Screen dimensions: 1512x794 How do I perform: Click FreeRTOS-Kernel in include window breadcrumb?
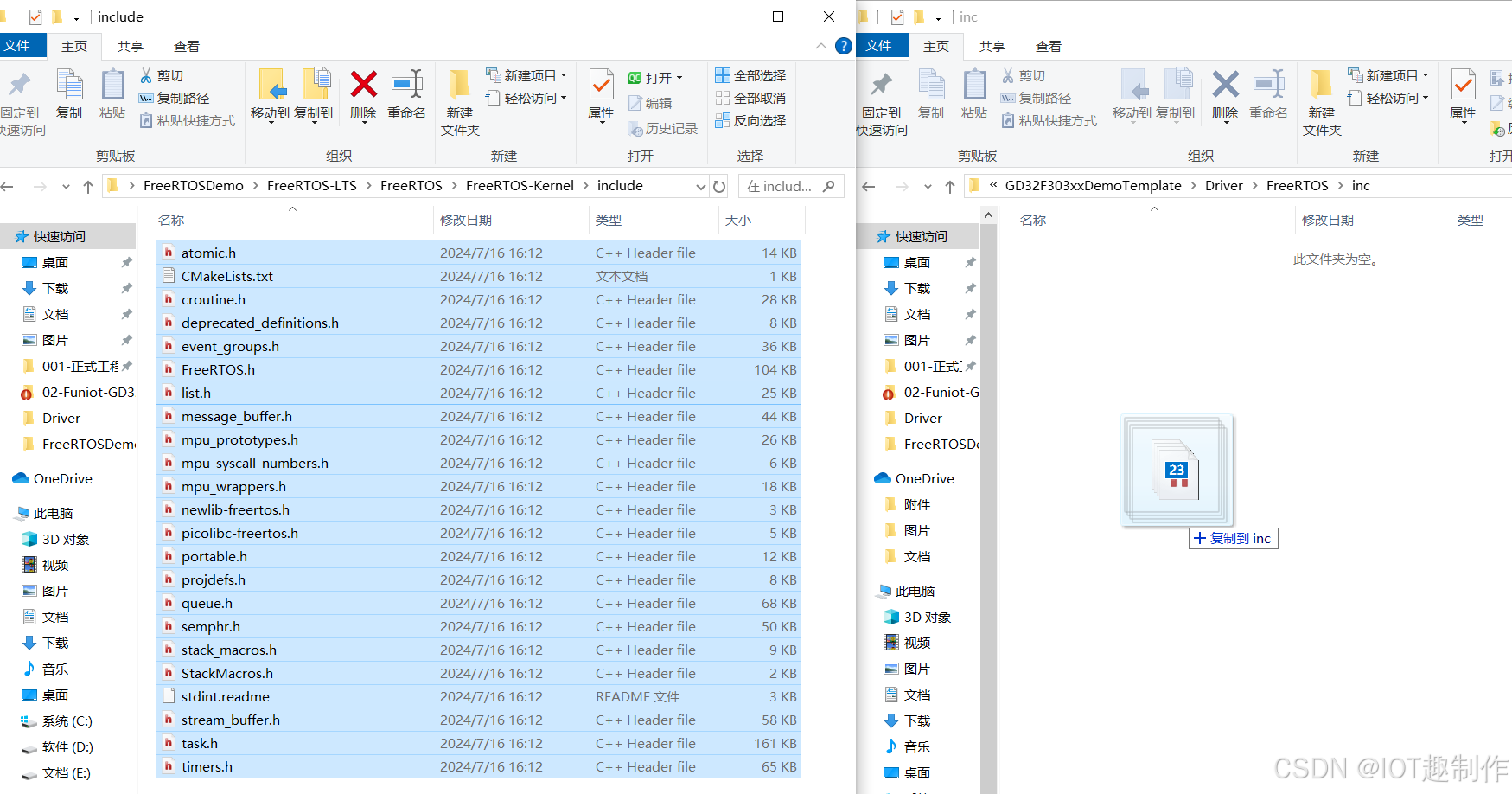pyautogui.click(x=520, y=186)
